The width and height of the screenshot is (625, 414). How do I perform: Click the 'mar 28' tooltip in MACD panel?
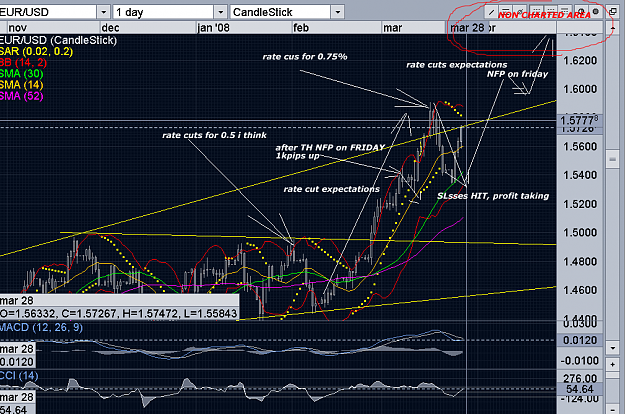point(17,349)
